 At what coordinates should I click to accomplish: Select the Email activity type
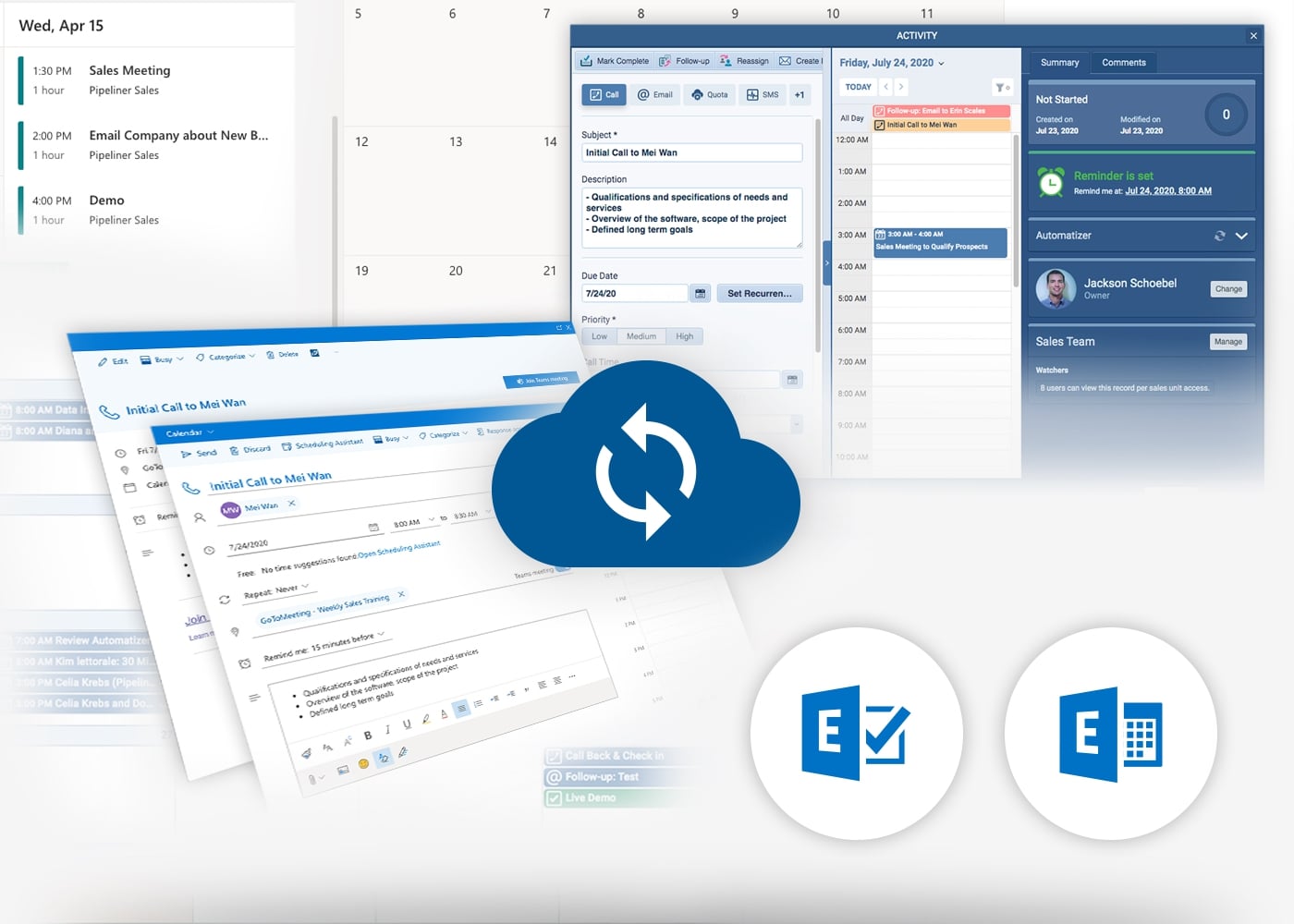655,94
